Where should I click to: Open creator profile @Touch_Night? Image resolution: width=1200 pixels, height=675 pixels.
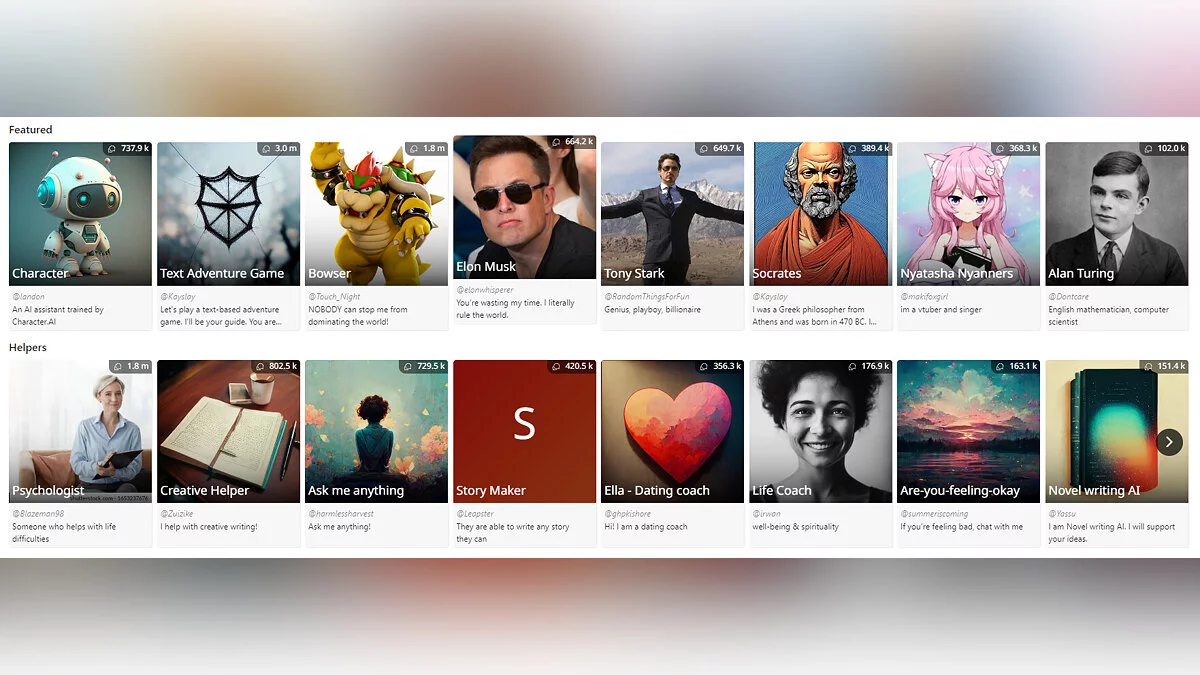(x=334, y=297)
